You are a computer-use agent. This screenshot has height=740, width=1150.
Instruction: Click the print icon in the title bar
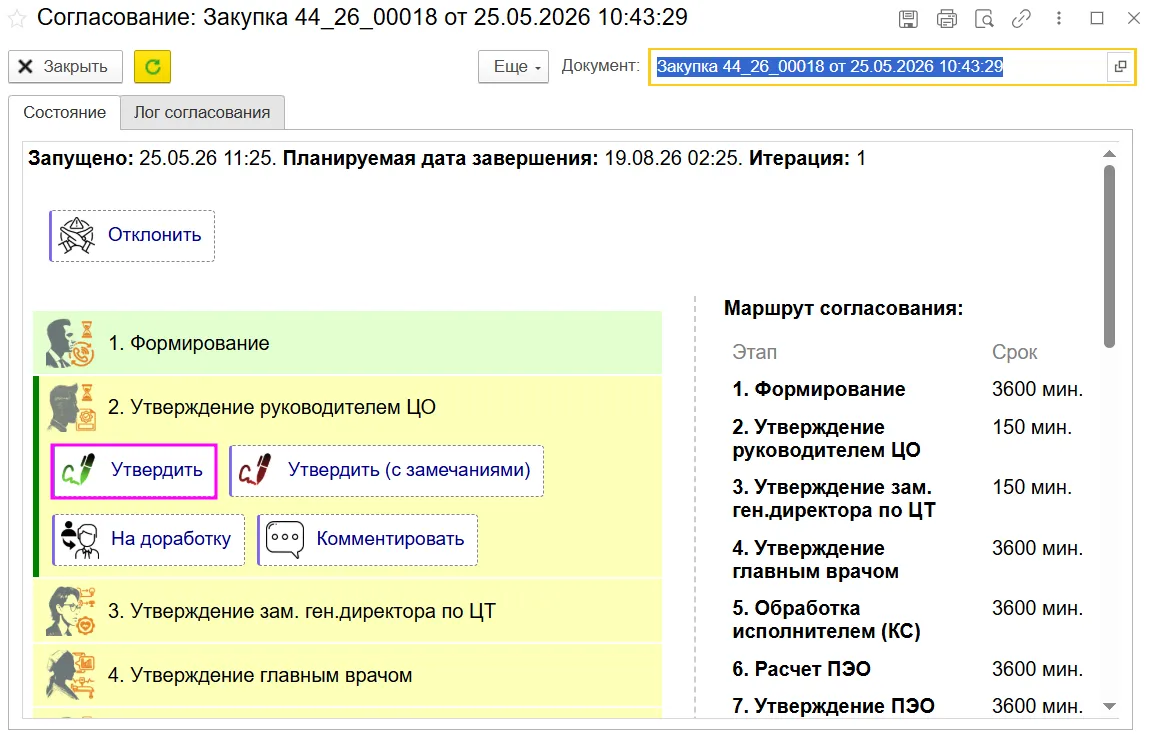(x=947, y=18)
